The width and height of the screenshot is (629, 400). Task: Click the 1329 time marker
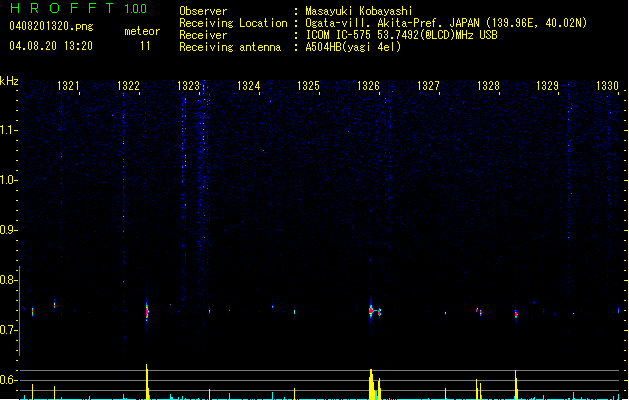548,86
